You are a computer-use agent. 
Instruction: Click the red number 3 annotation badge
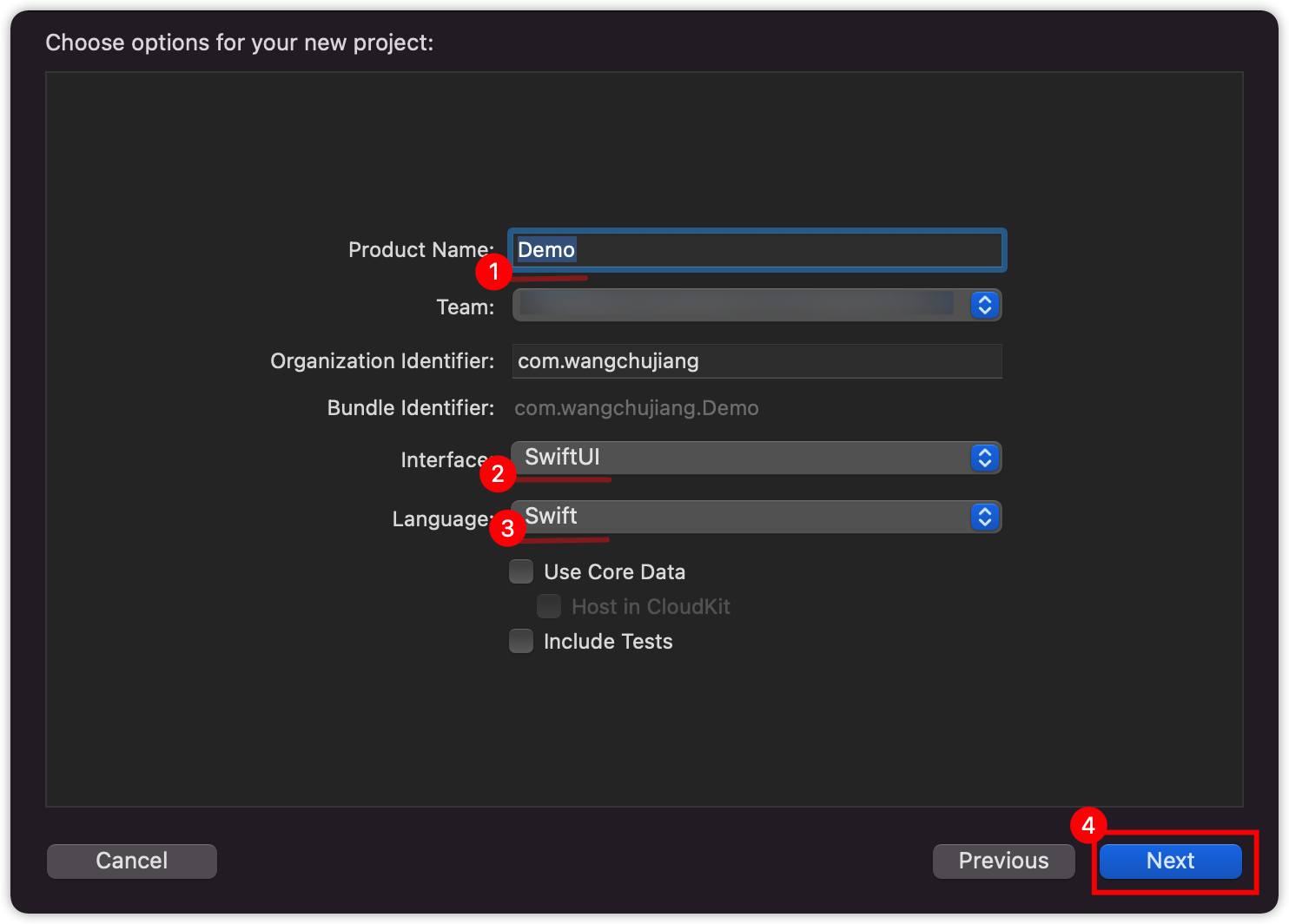click(507, 528)
